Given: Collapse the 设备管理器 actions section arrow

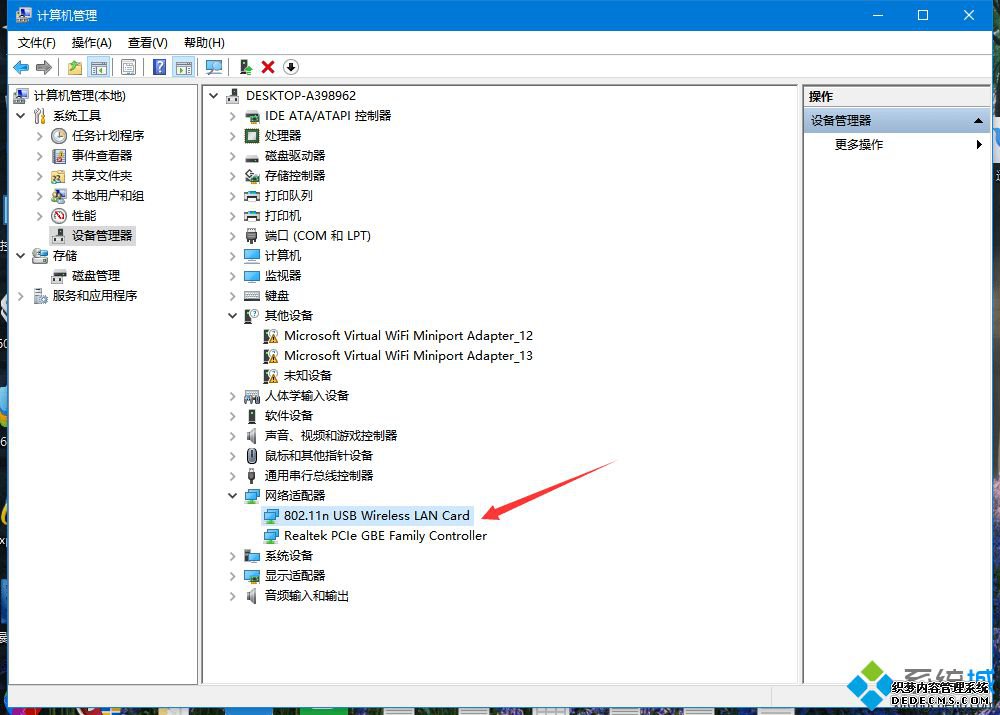Looking at the screenshot, I should 978,121.
